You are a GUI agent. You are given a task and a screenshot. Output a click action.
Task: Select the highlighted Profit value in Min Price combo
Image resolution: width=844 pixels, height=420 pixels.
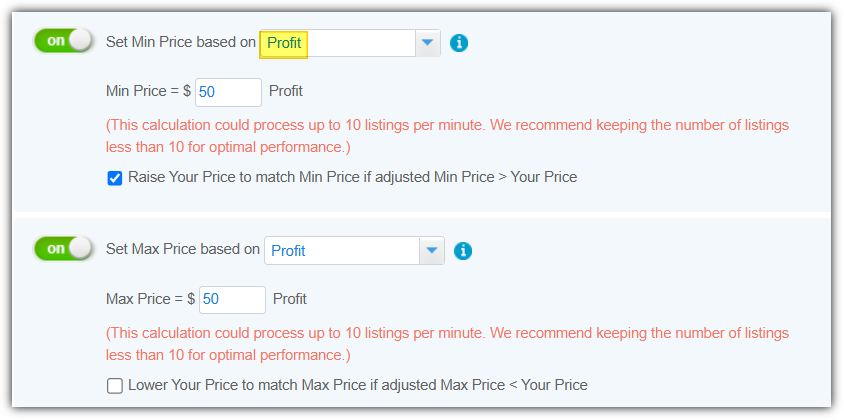(x=284, y=43)
